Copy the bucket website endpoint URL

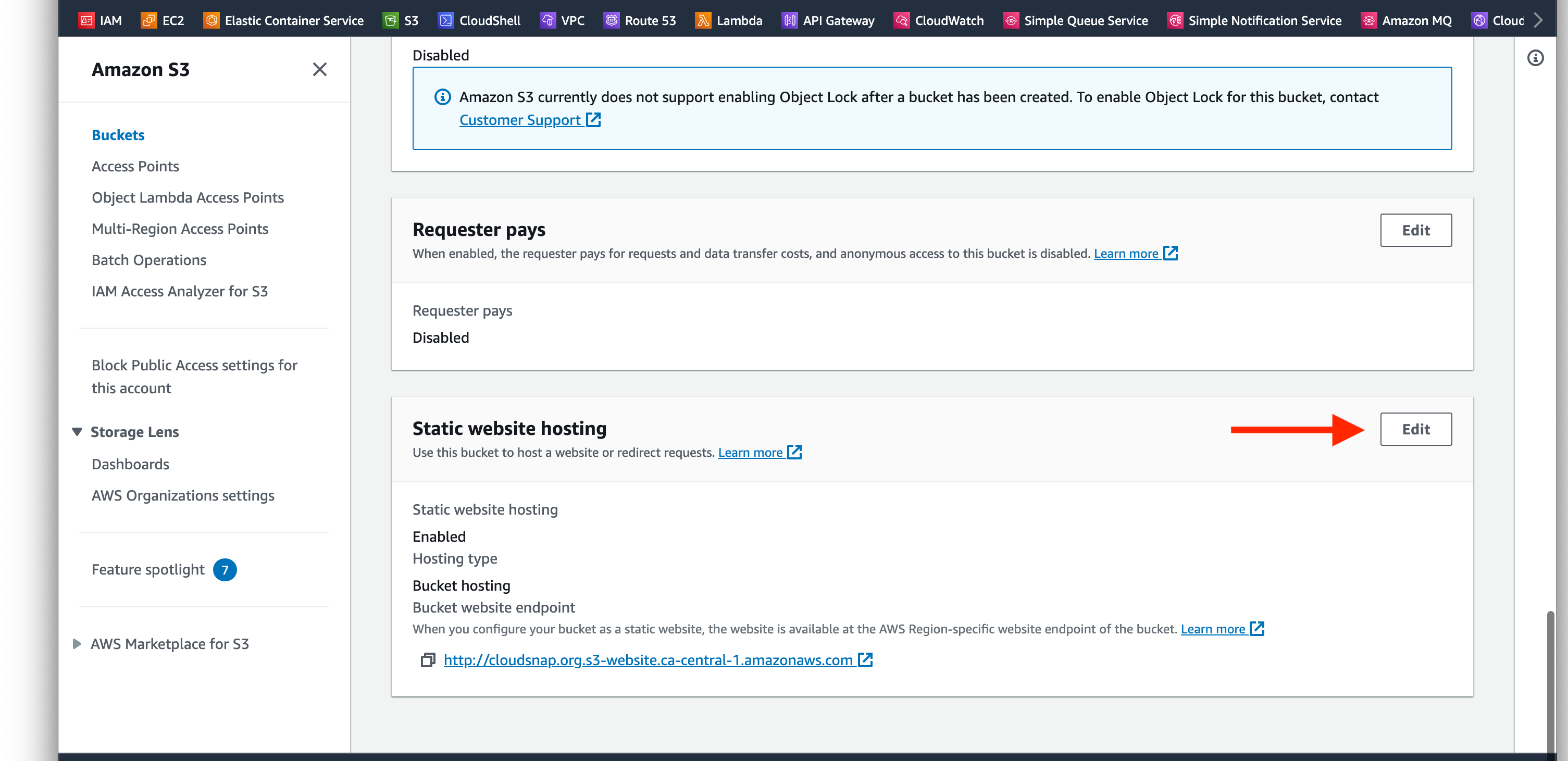point(428,660)
